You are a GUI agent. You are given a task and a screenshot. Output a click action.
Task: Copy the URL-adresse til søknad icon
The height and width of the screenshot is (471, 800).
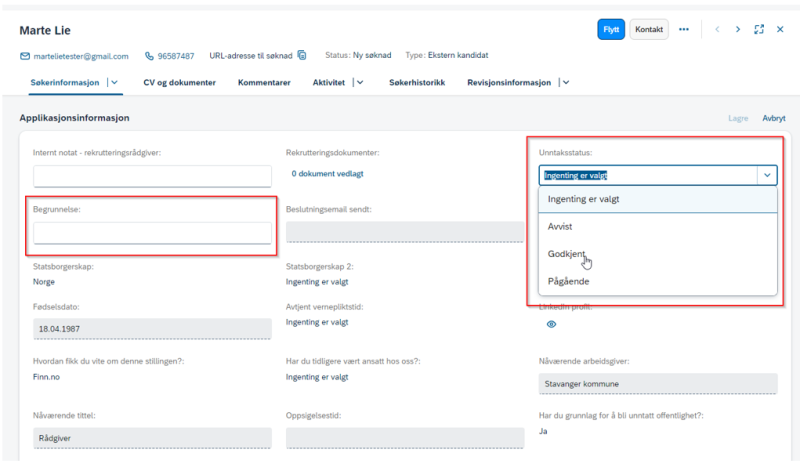click(x=302, y=55)
